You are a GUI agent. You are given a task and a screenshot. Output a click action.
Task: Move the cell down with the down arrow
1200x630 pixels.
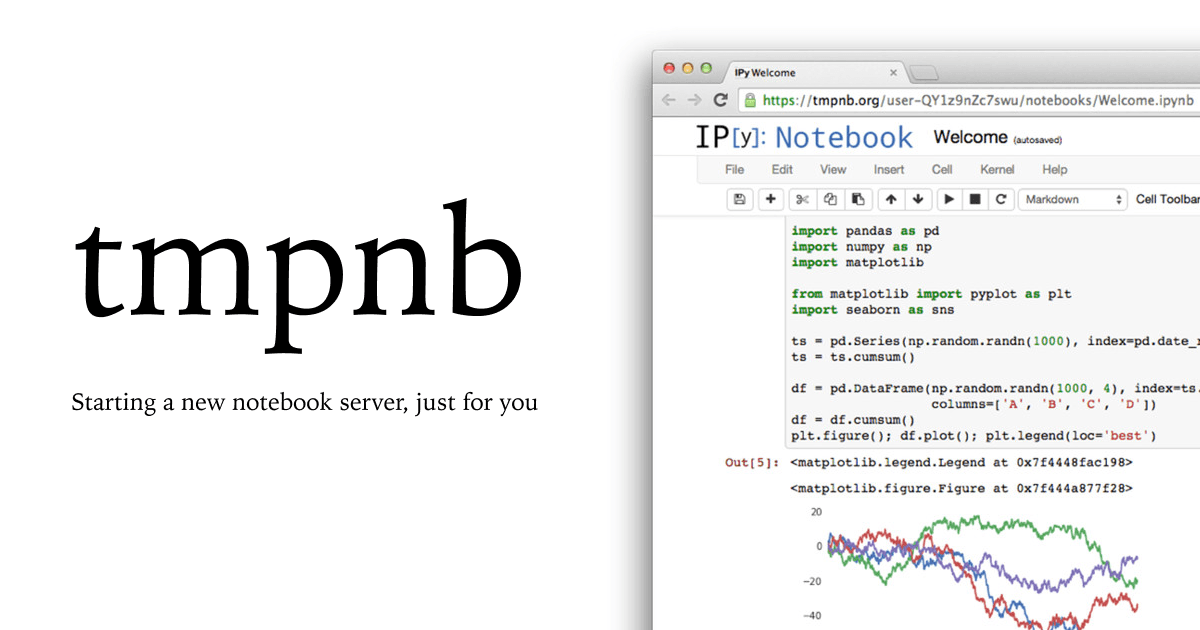[x=918, y=199]
